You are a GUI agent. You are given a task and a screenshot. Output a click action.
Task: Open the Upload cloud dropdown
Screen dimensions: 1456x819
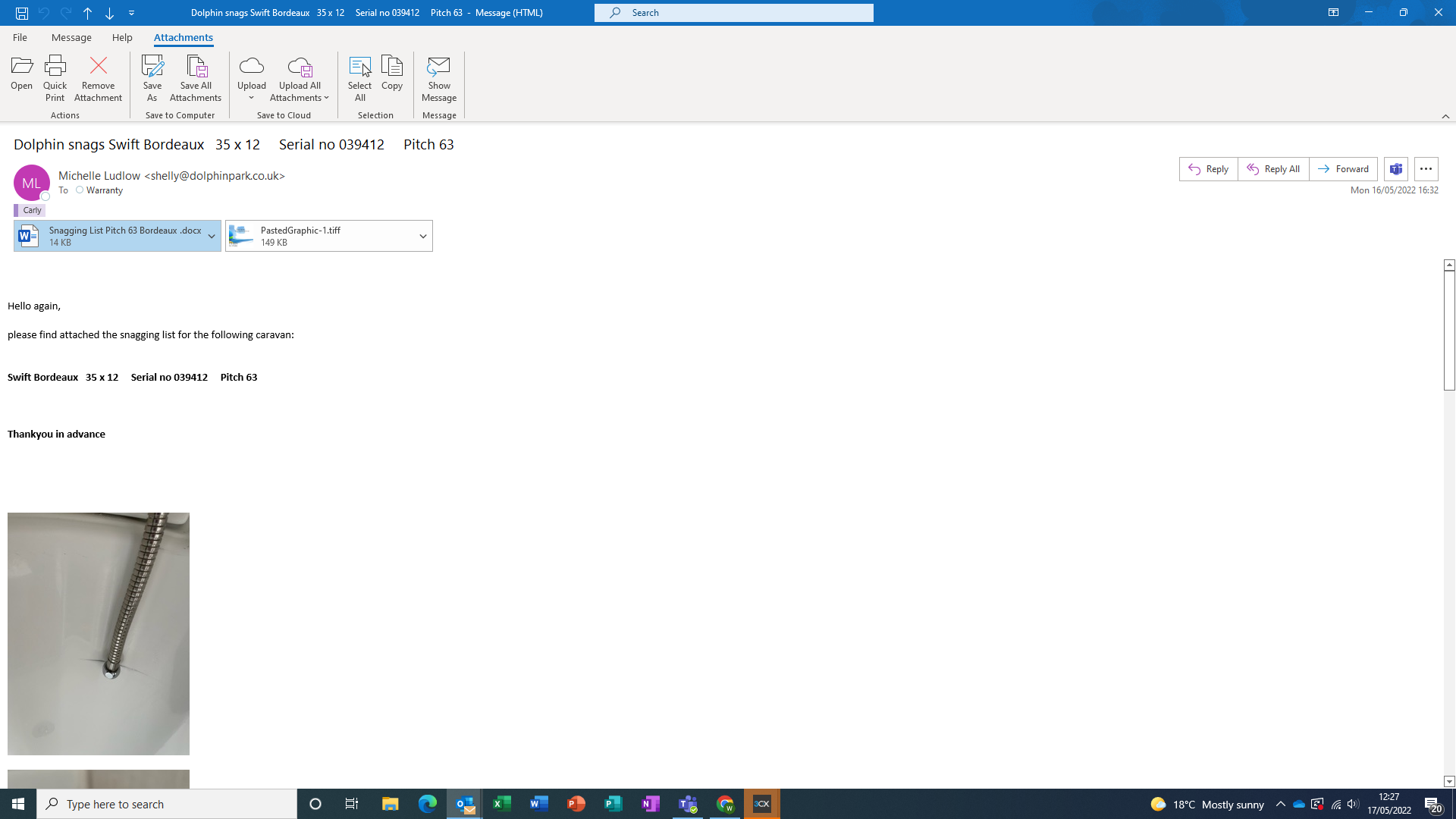pos(251,98)
